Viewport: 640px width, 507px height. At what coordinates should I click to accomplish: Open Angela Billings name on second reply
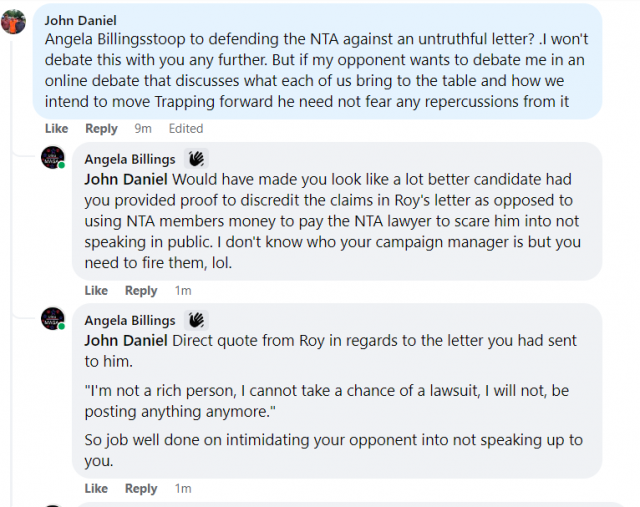(x=130, y=320)
